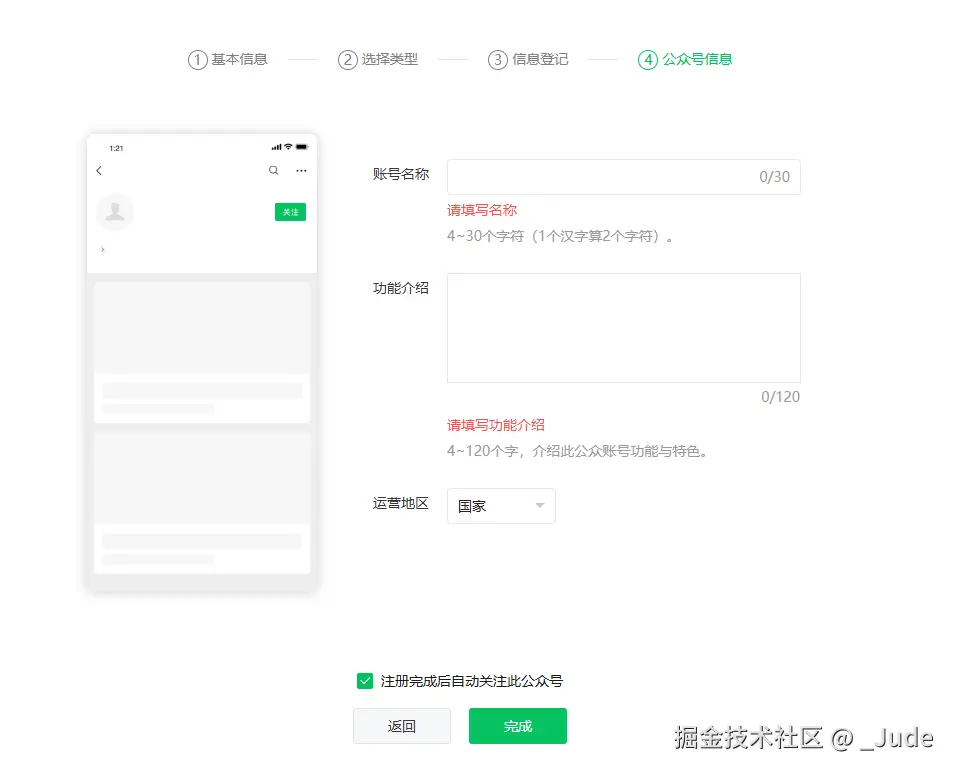Select the 选择类型 step label
This screenshot has width=955, height=773.
[391, 59]
